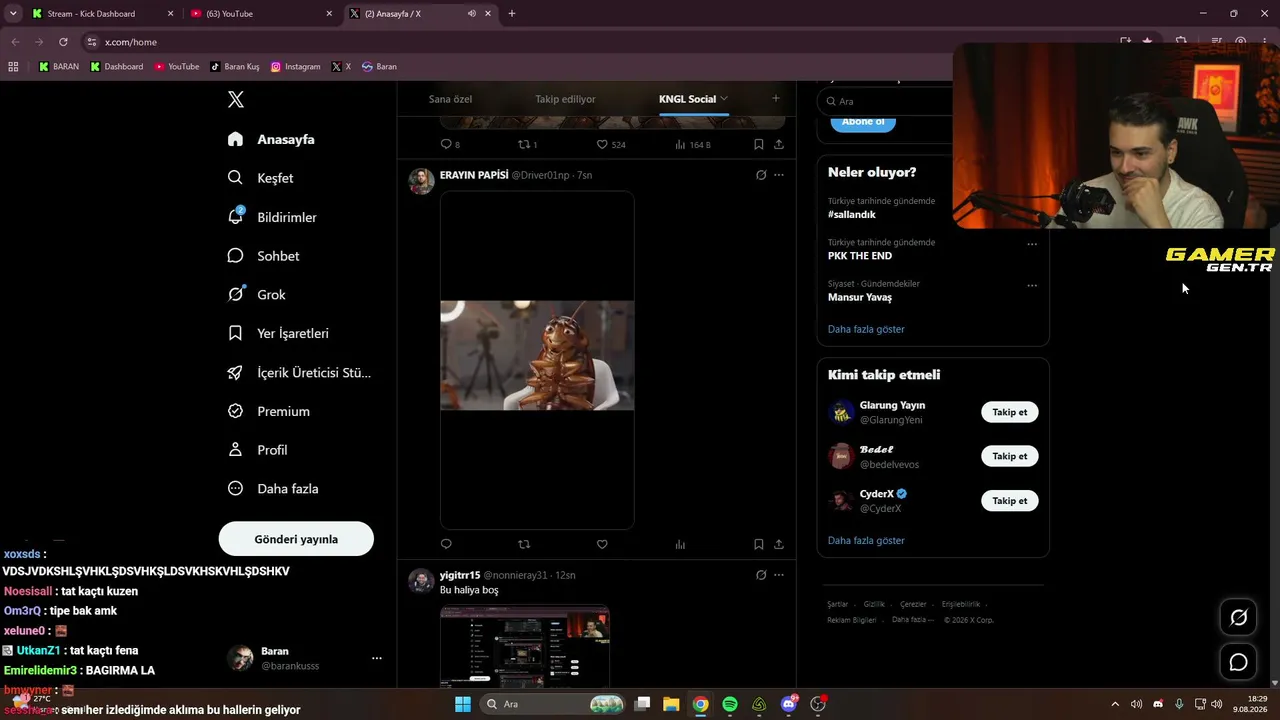This screenshot has width=1280, height=720.
Task: Open File Explorer from the taskbar
Action: (671, 704)
